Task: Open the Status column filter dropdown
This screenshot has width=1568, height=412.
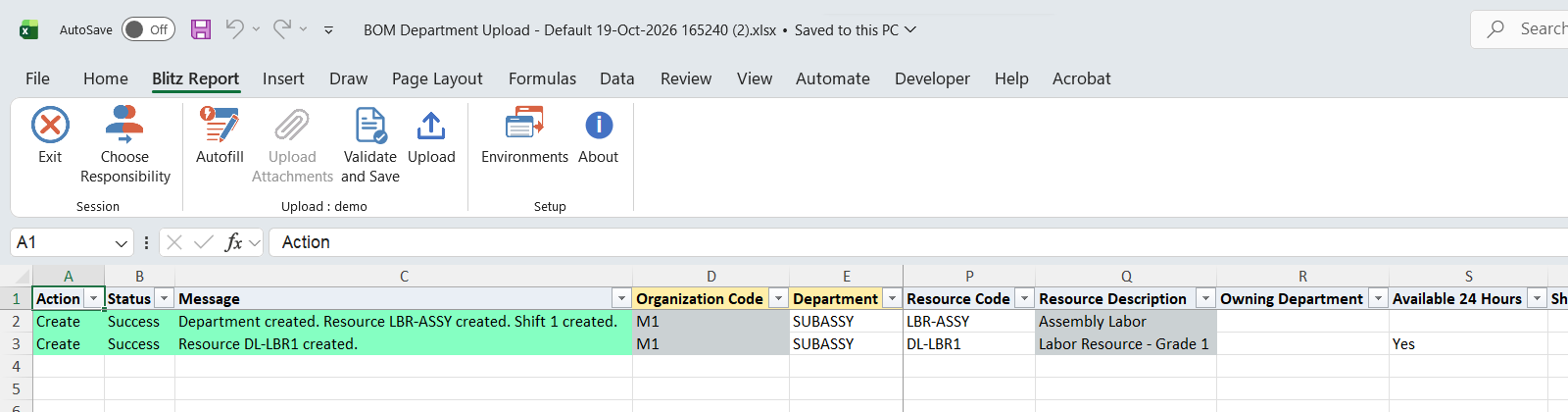Action: (x=165, y=298)
